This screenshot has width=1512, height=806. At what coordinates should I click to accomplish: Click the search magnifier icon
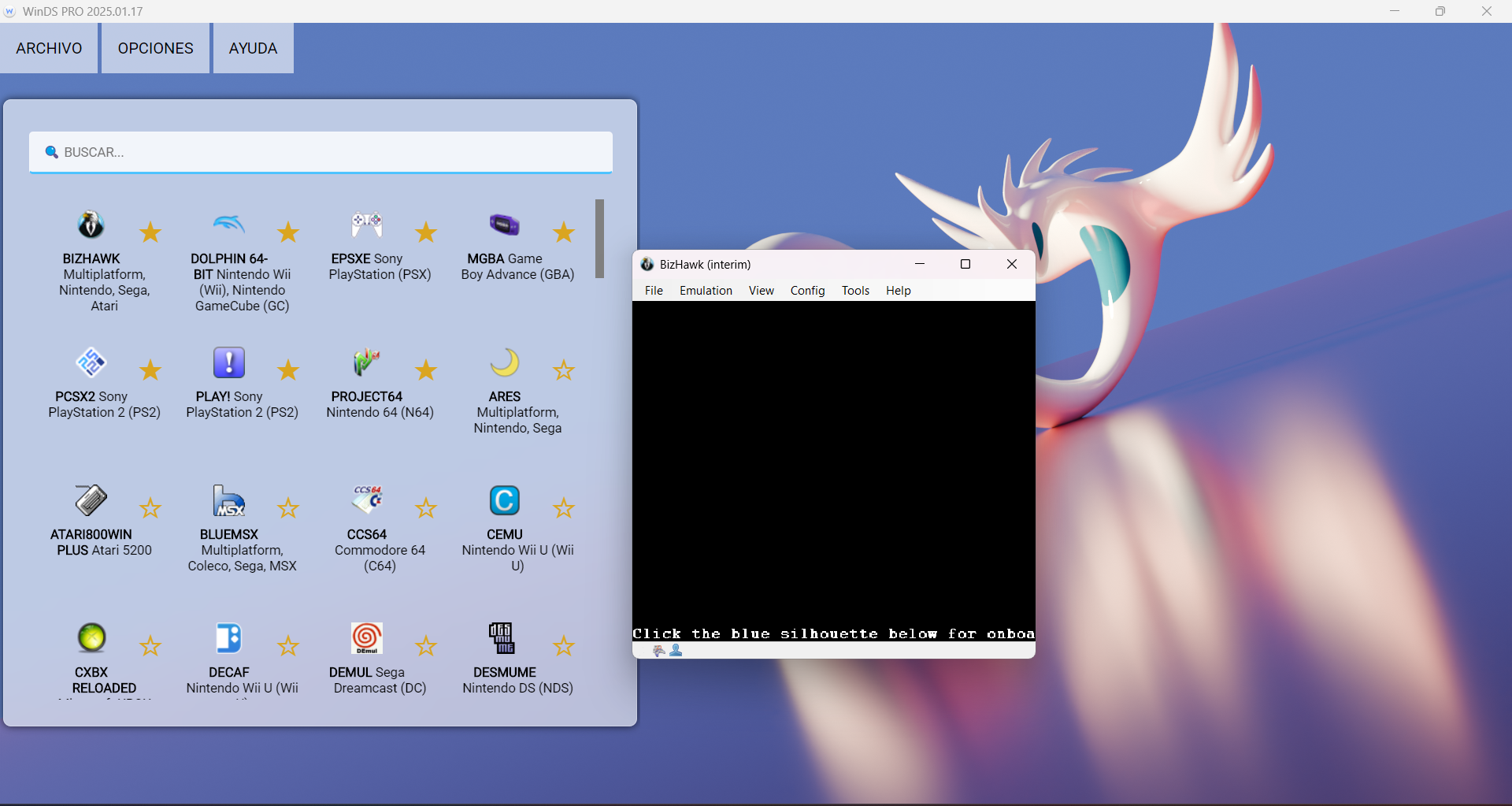tap(52, 152)
